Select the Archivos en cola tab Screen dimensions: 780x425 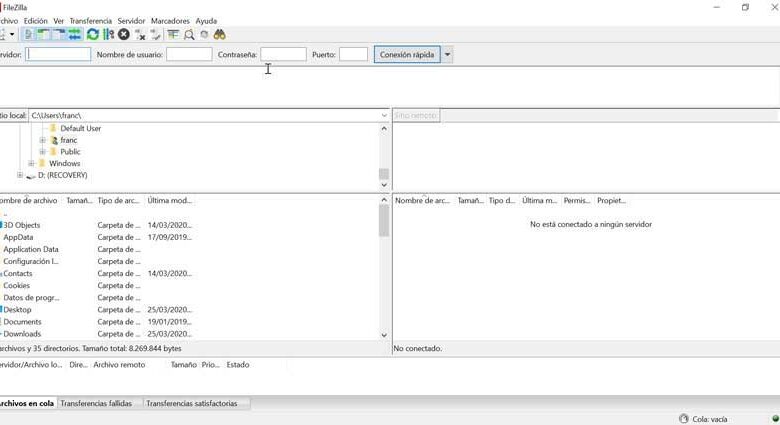(x=27, y=404)
